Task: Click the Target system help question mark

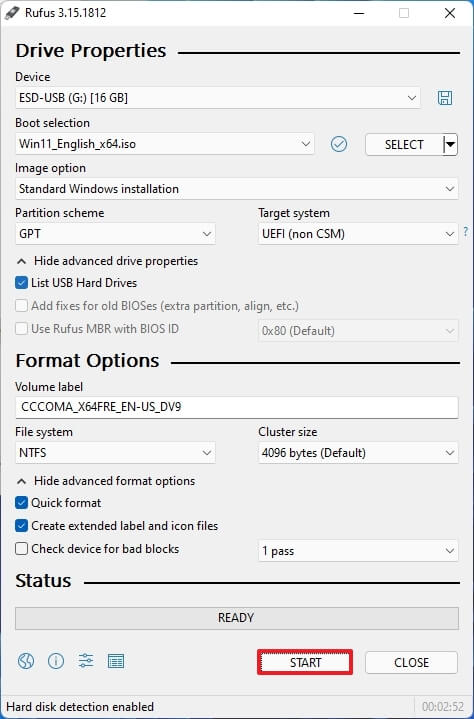Action: tap(466, 232)
